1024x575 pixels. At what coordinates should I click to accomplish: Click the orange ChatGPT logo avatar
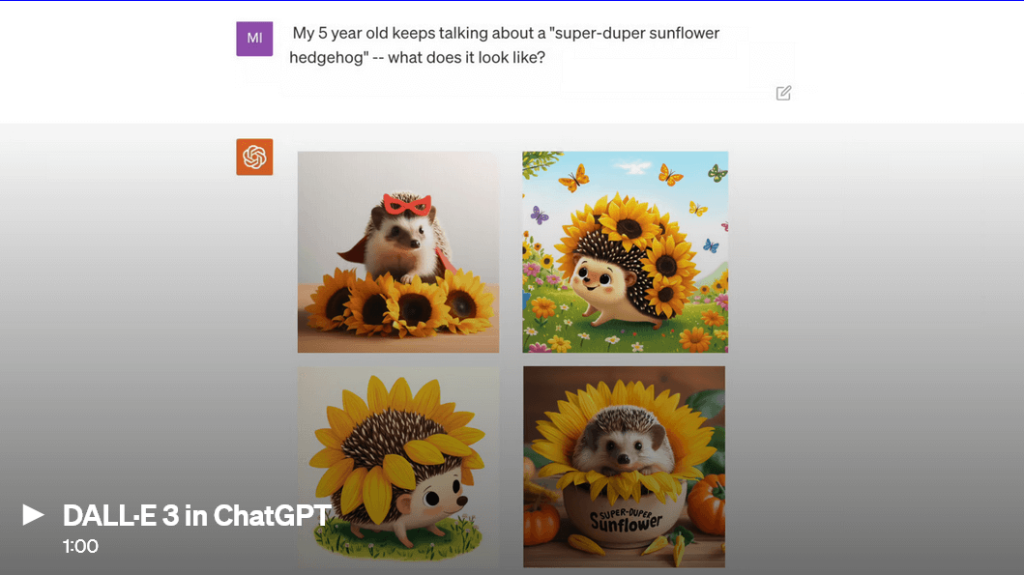click(x=255, y=157)
